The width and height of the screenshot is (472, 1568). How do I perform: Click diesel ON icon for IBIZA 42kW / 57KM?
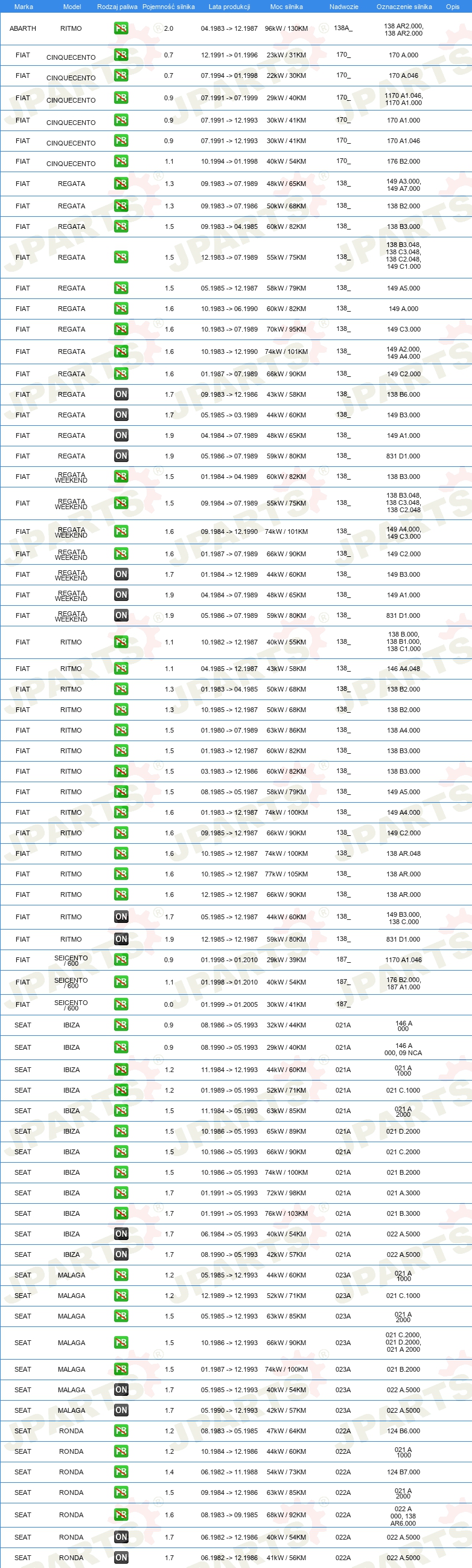pyautogui.click(x=121, y=1255)
